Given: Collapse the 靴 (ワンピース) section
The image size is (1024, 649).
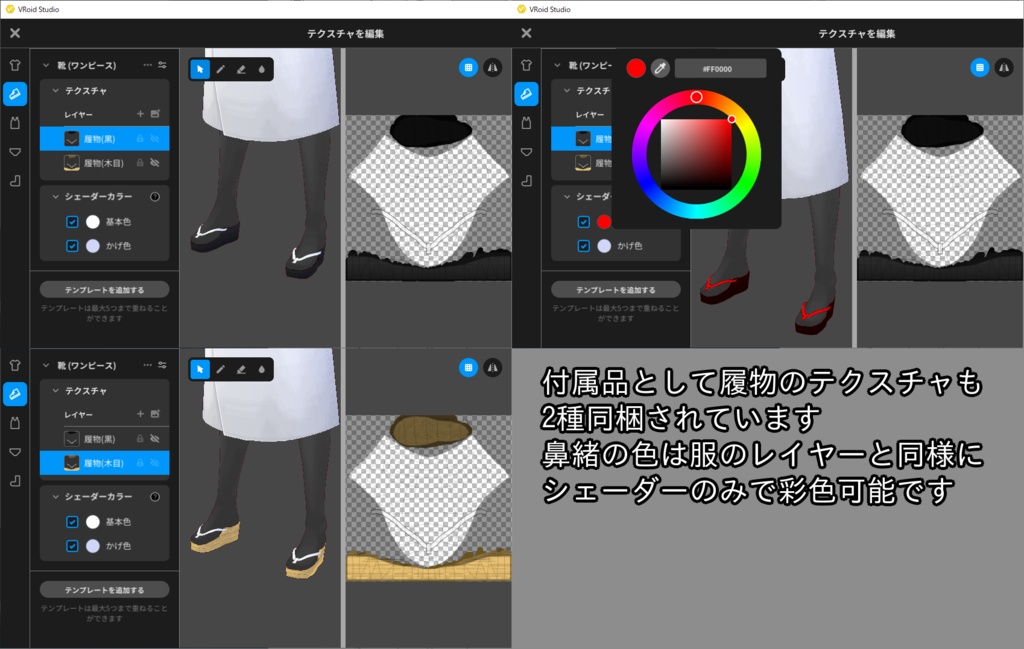Looking at the screenshot, I should [x=46, y=65].
